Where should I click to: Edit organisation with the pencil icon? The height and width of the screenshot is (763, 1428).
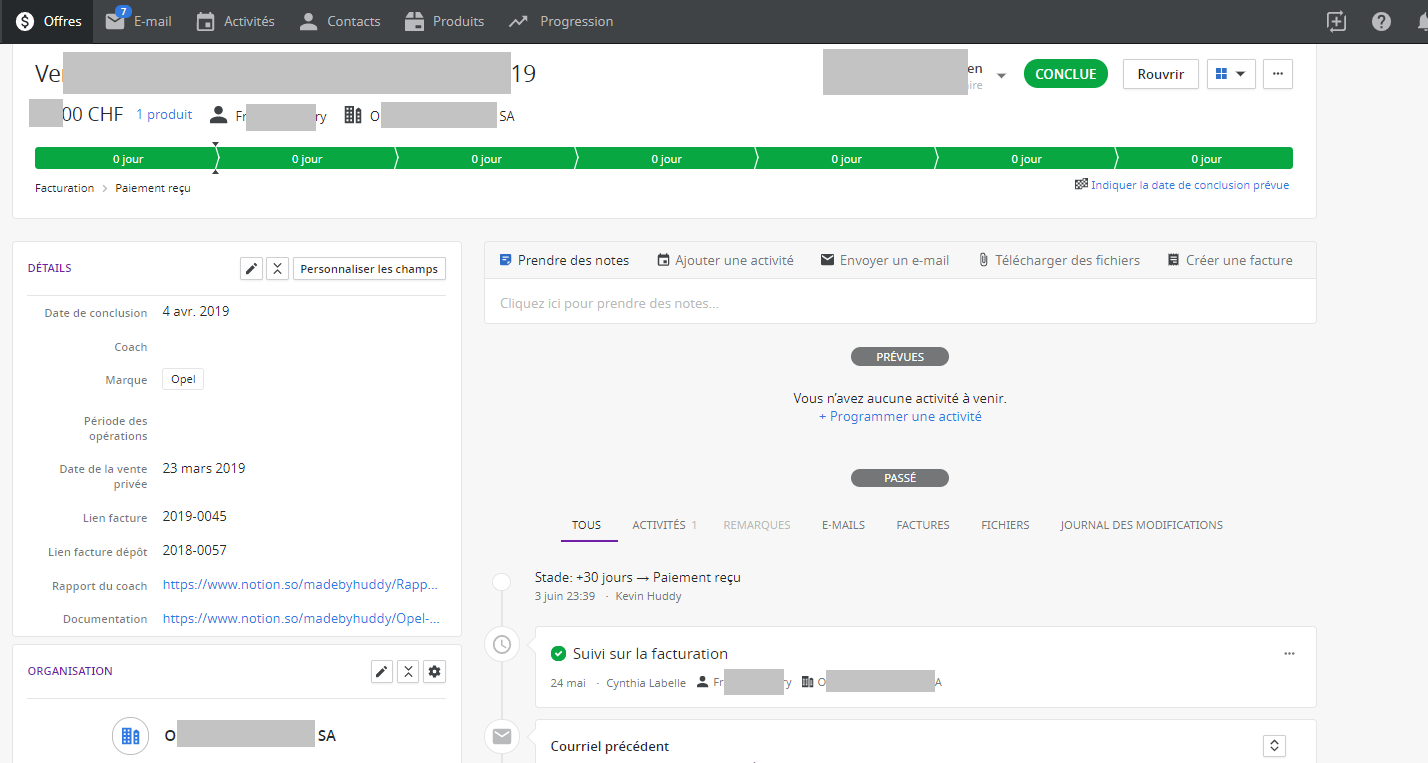tap(382, 672)
